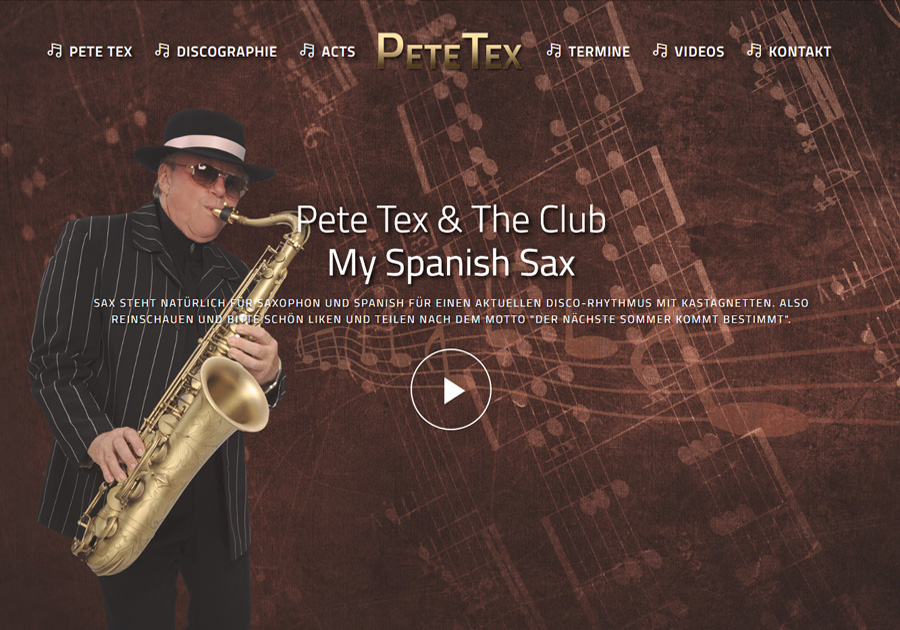Image resolution: width=900 pixels, height=630 pixels.
Task: Open the PETE TEX menu item
Action: (100, 52)
